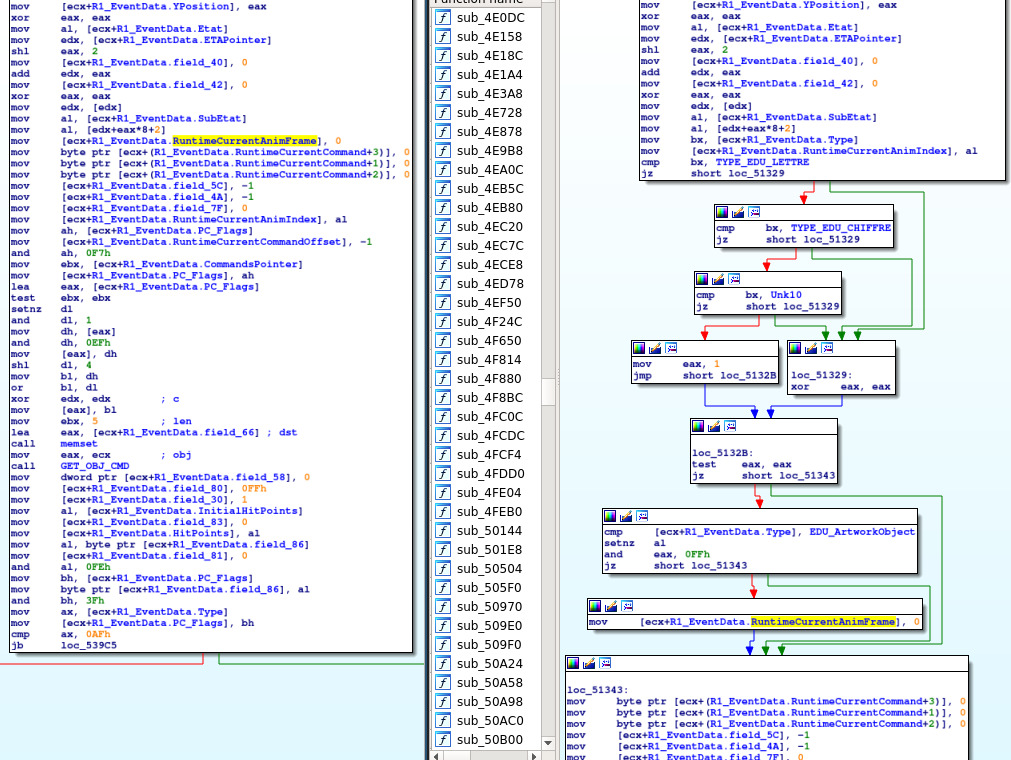
Task: Select sub_50970 in the functions list
Action: click(x=489, y=607)
